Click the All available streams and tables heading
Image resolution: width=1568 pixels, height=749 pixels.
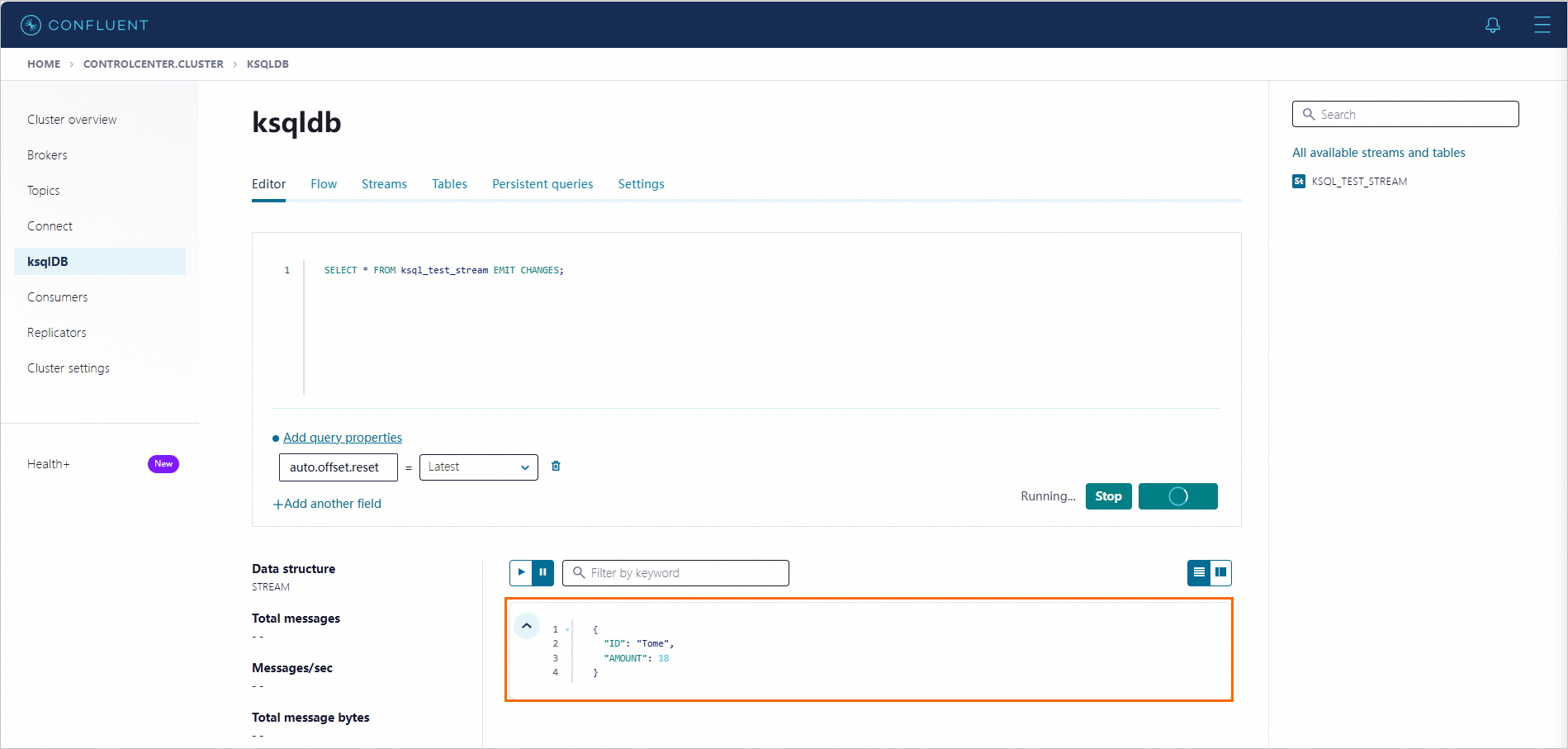(1379, 153)
